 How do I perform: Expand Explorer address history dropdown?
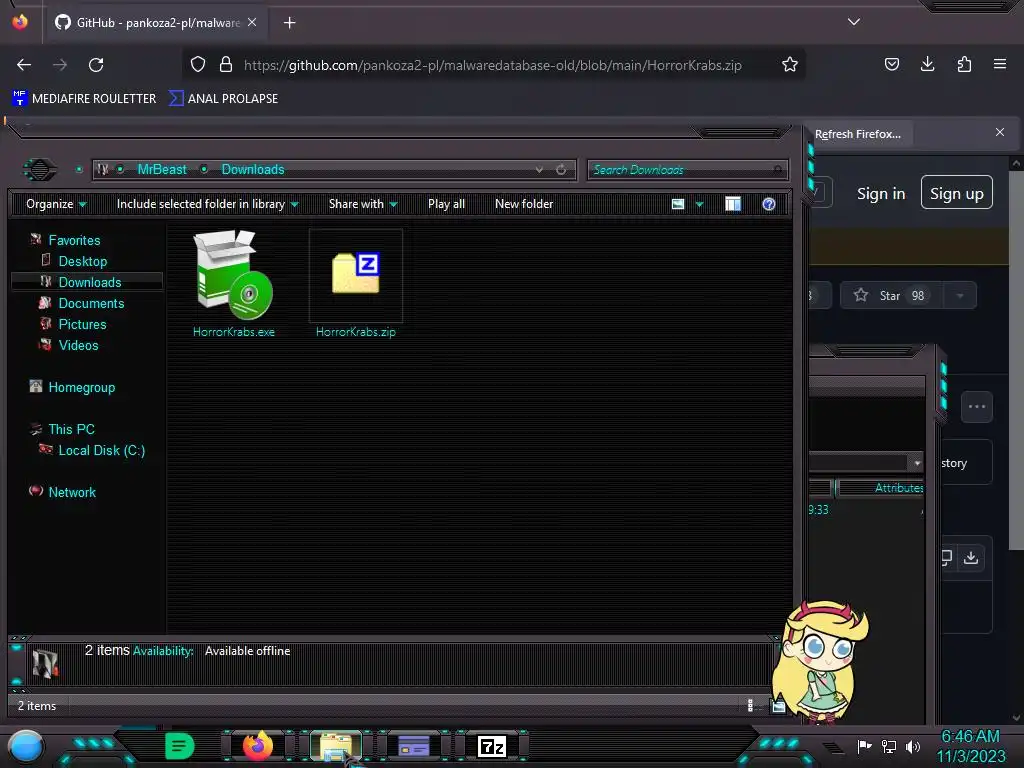pyautogui.click(x=539, y=170)
